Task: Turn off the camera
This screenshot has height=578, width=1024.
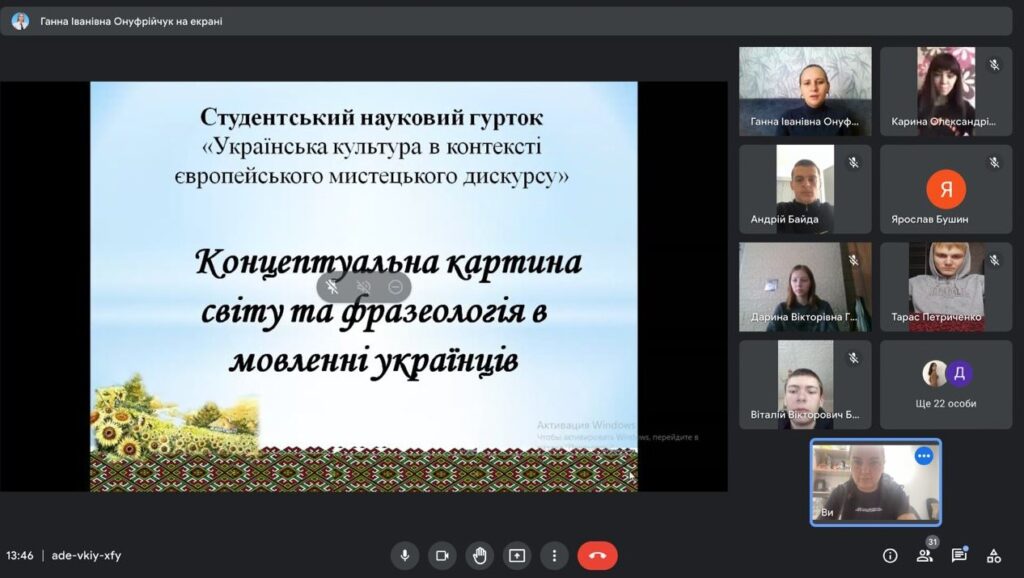Action: click(x=442, y=555)
